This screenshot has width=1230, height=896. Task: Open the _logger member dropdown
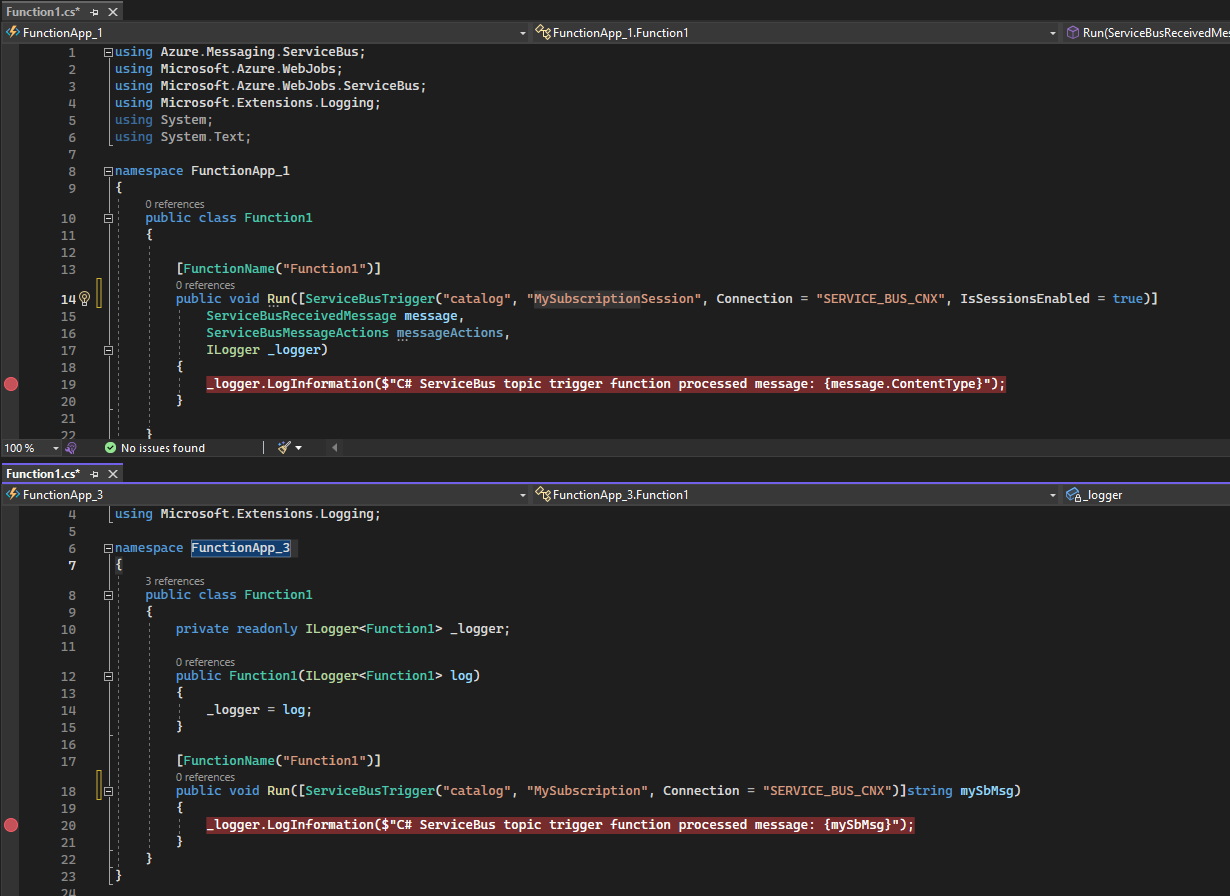(1146, 495)
